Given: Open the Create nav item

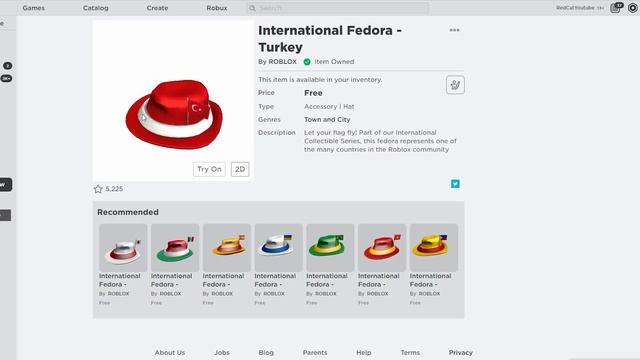Looking at the screenshot, I should coord(157,8).
